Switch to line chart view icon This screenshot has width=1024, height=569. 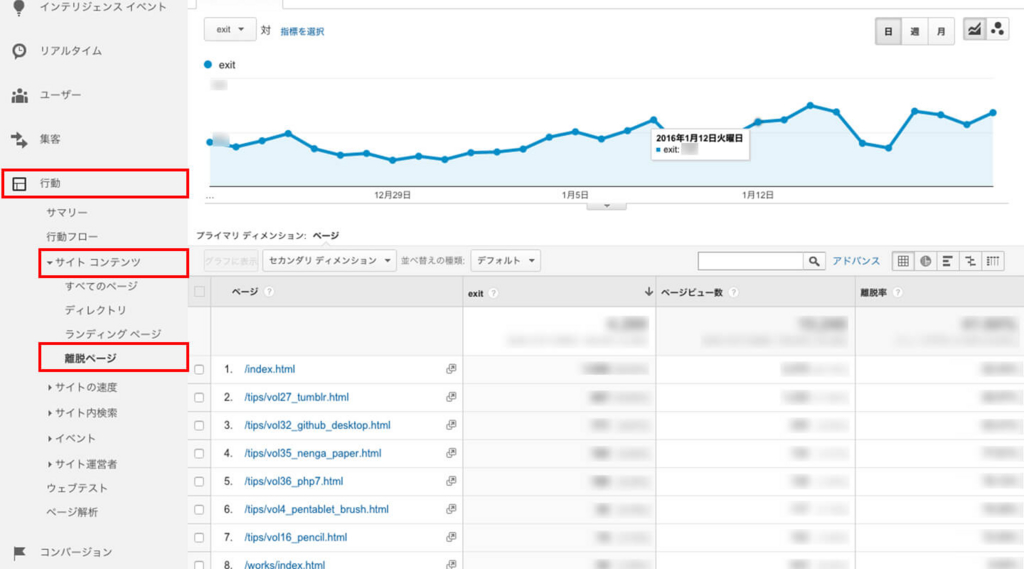[974, 29]
